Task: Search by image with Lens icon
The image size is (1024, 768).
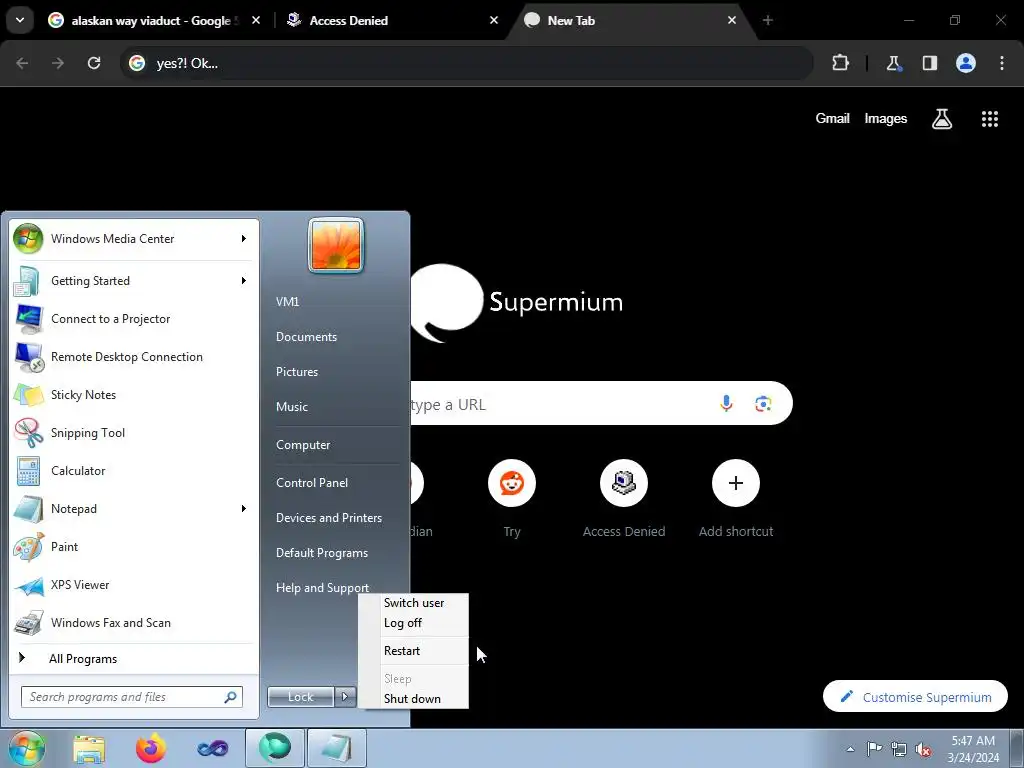Action: click(763, 404)
